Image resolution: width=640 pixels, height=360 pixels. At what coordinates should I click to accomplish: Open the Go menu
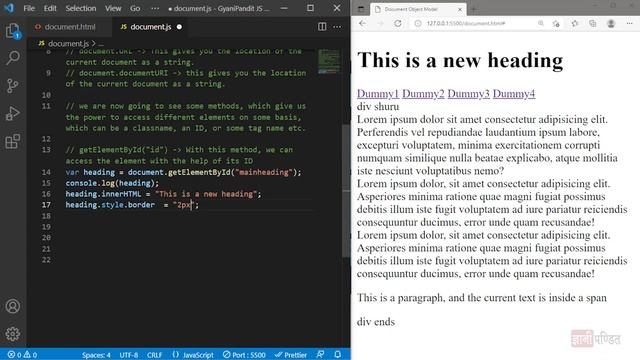(x=135, y=8)
